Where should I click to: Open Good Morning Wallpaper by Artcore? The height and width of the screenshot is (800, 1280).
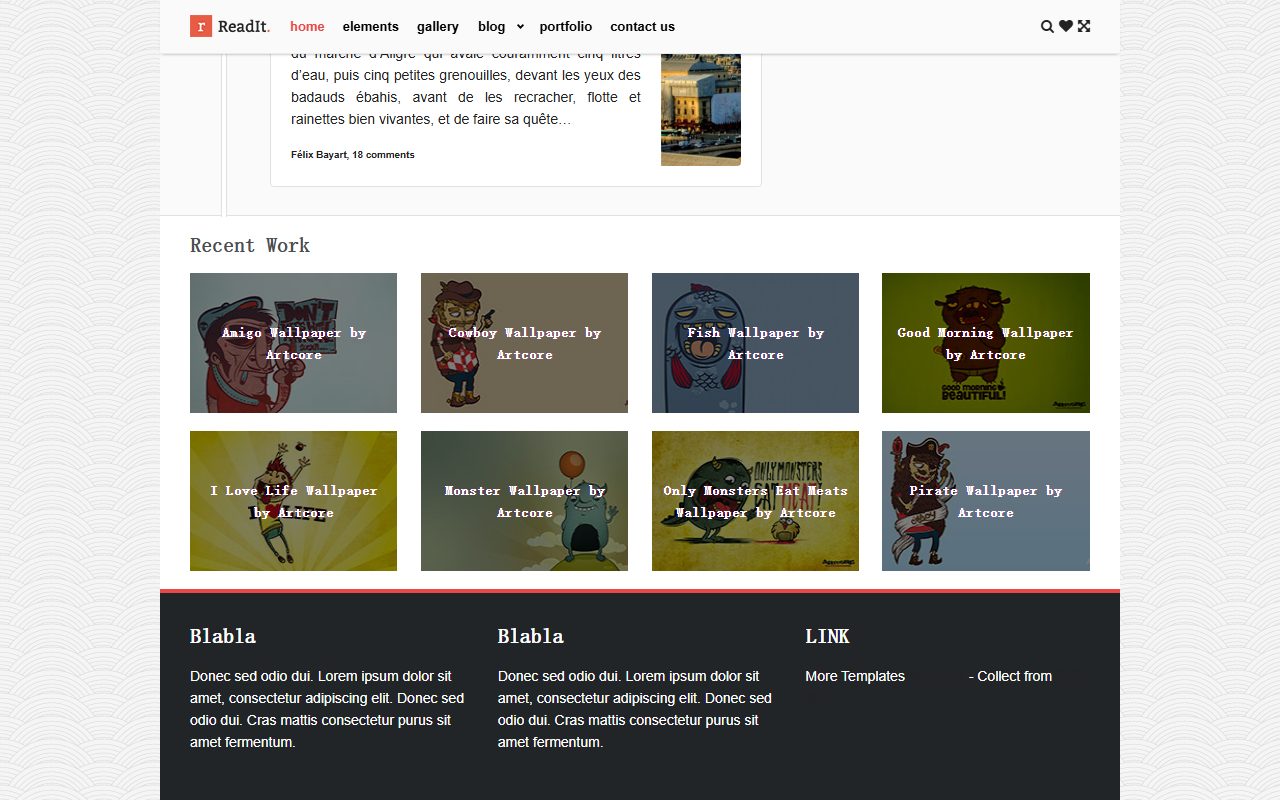click(x=986, y=343)
